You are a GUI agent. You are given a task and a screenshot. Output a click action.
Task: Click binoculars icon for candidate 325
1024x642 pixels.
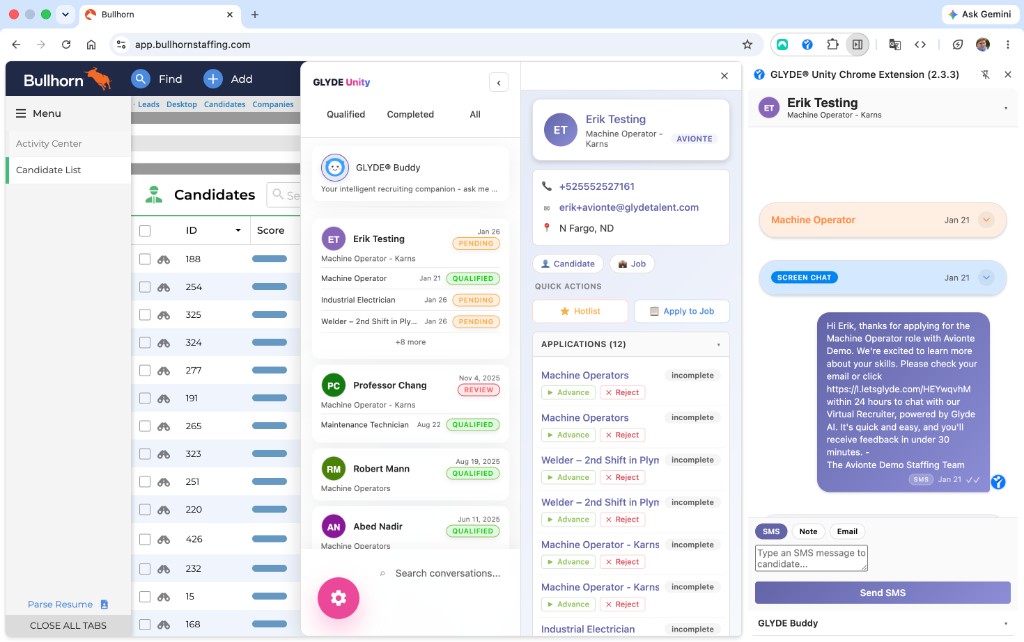tap(164, 315)
